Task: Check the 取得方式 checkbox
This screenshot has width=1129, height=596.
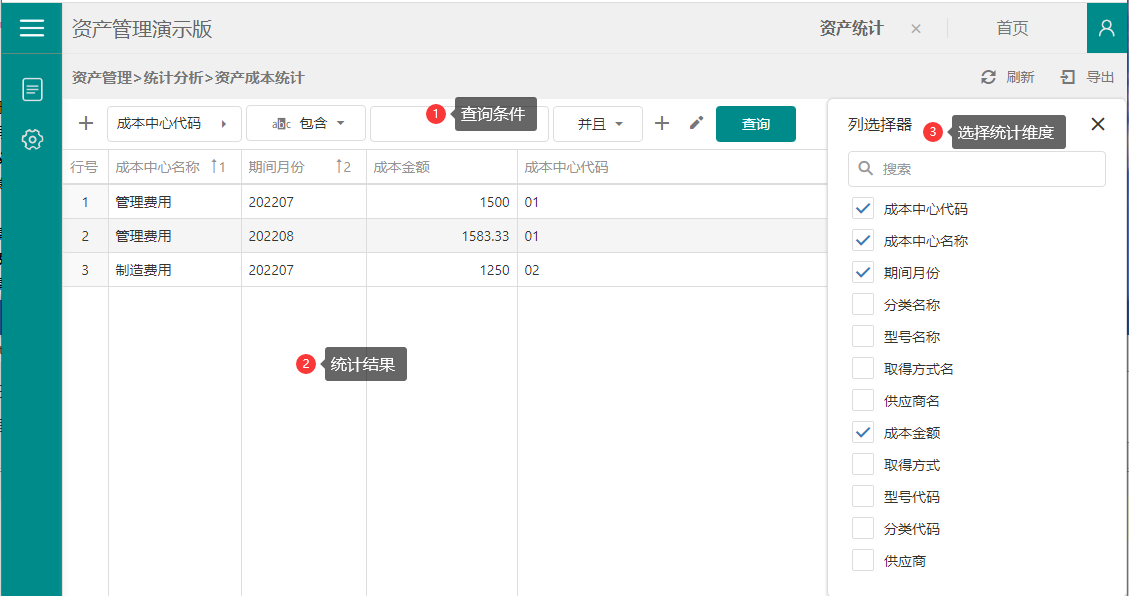Action: tap(863, 464)
